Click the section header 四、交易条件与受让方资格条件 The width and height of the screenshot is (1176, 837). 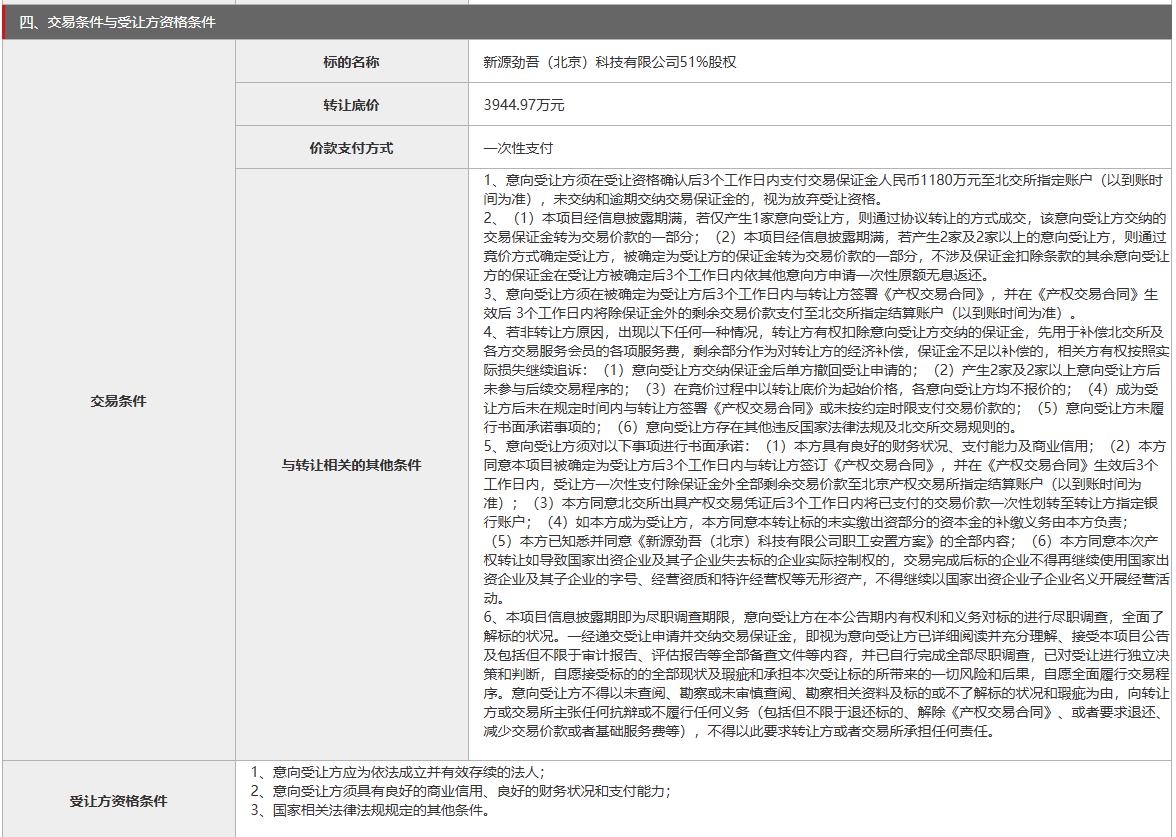point(117,22)
